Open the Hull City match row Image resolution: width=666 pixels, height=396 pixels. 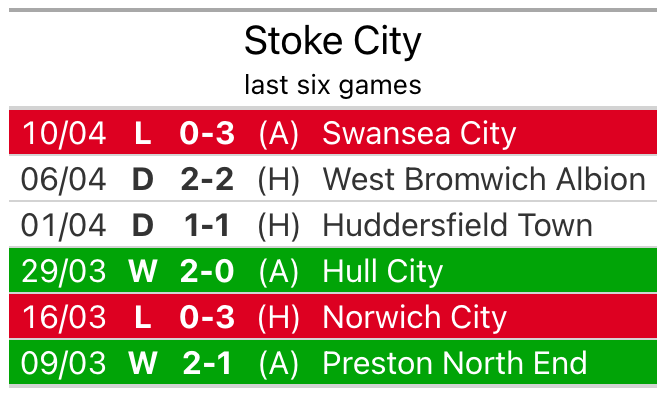tap(333, 271)
